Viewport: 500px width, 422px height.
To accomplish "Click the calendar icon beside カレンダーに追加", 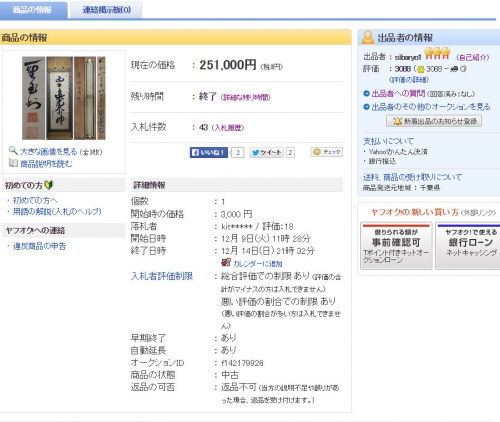I will 226,263.
